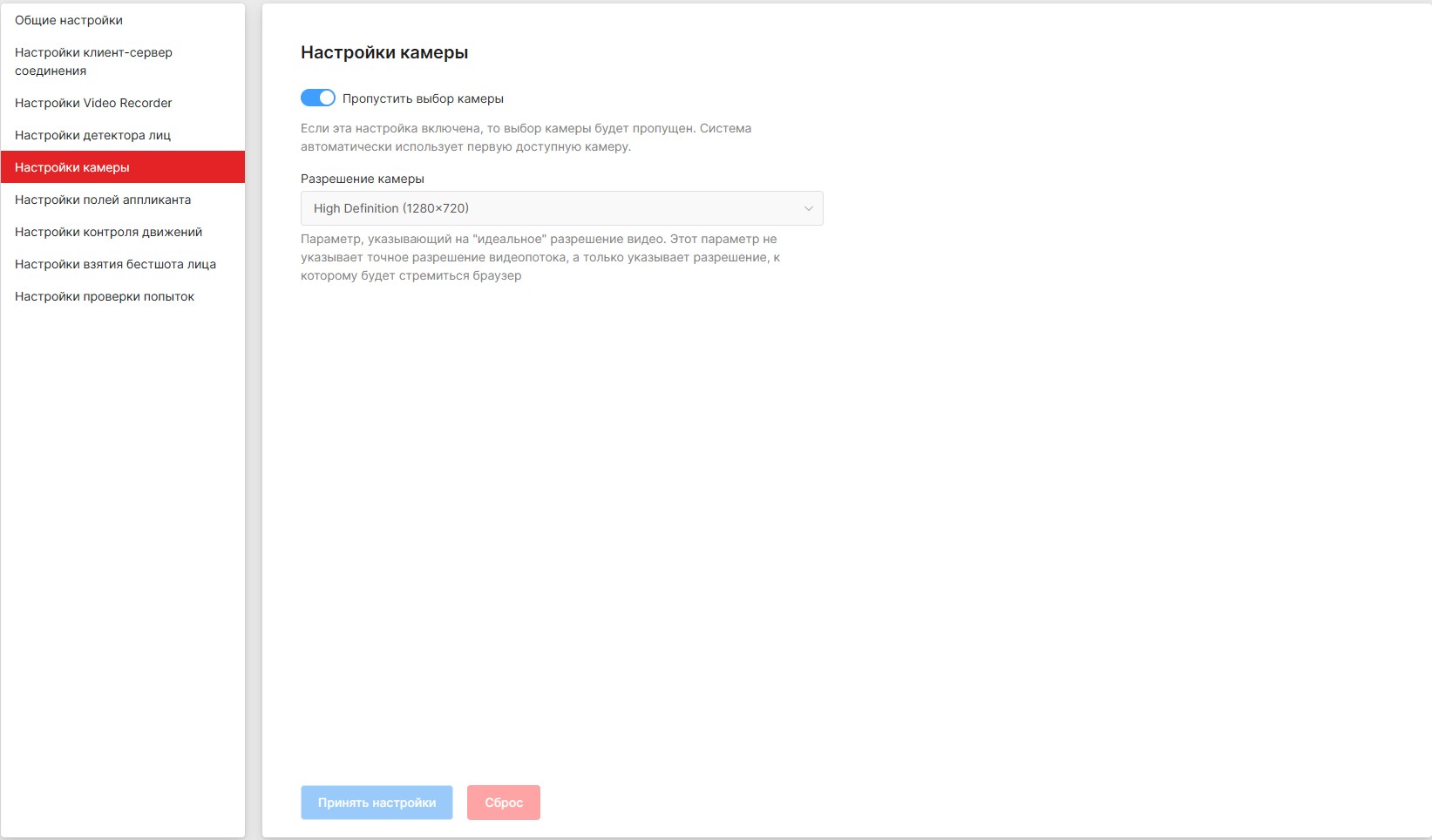Click the help text under the skip toggle
The width and height of the screenshot is (1432, 840).
pos(526,138)
